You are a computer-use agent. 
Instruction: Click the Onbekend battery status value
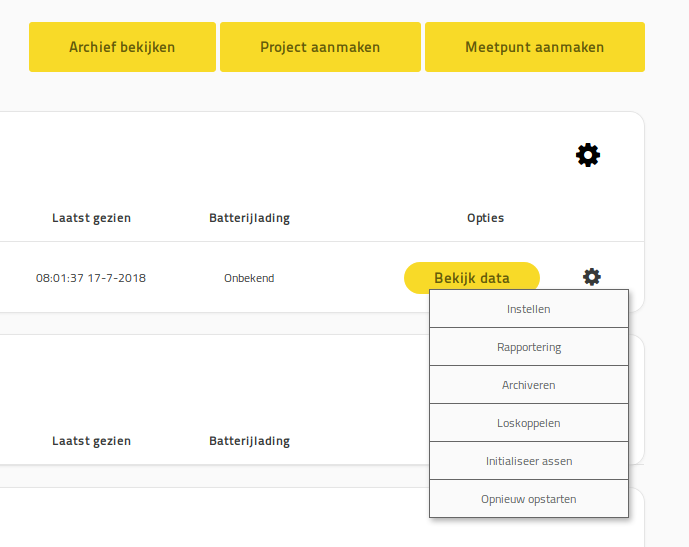(249, 278)
